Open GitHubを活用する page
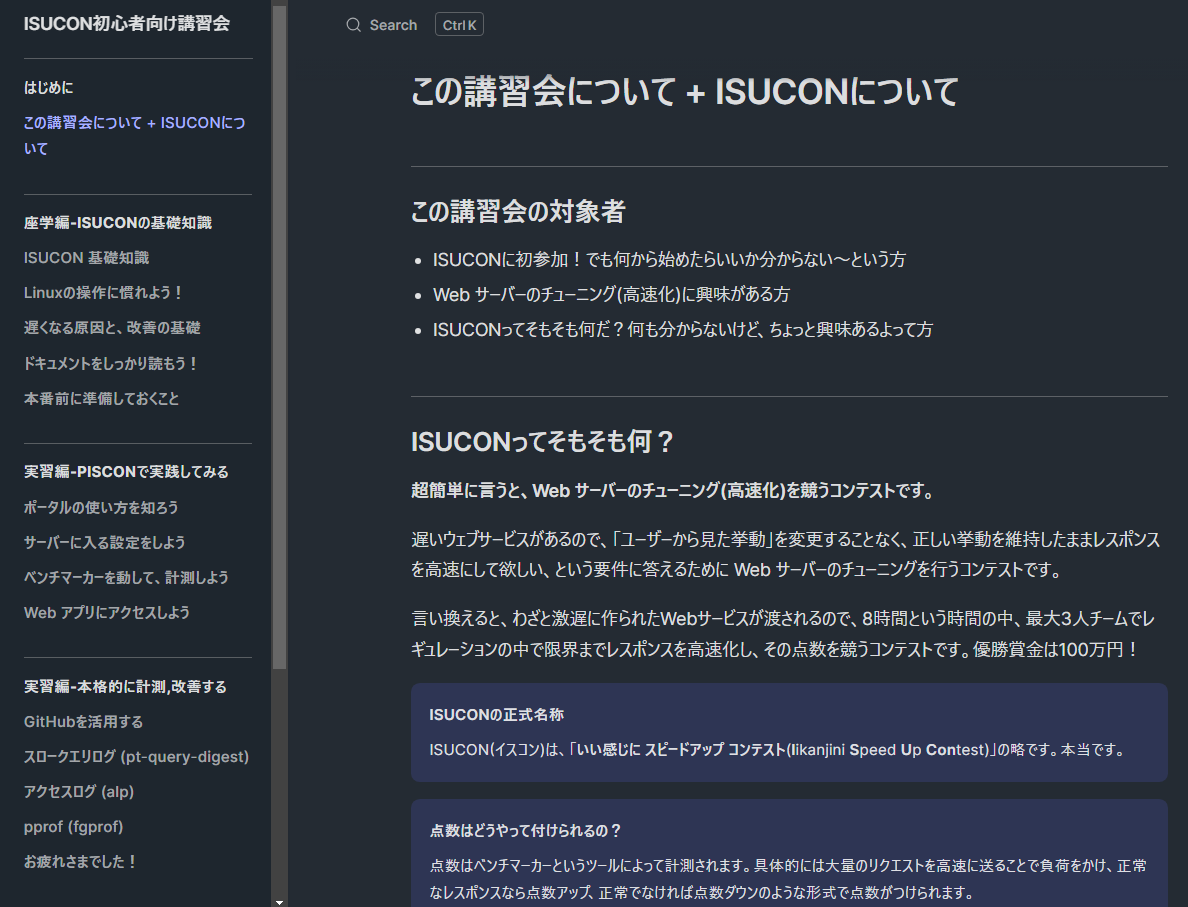The height and width of the screenshot is (907, 1188). pos(83,721)
